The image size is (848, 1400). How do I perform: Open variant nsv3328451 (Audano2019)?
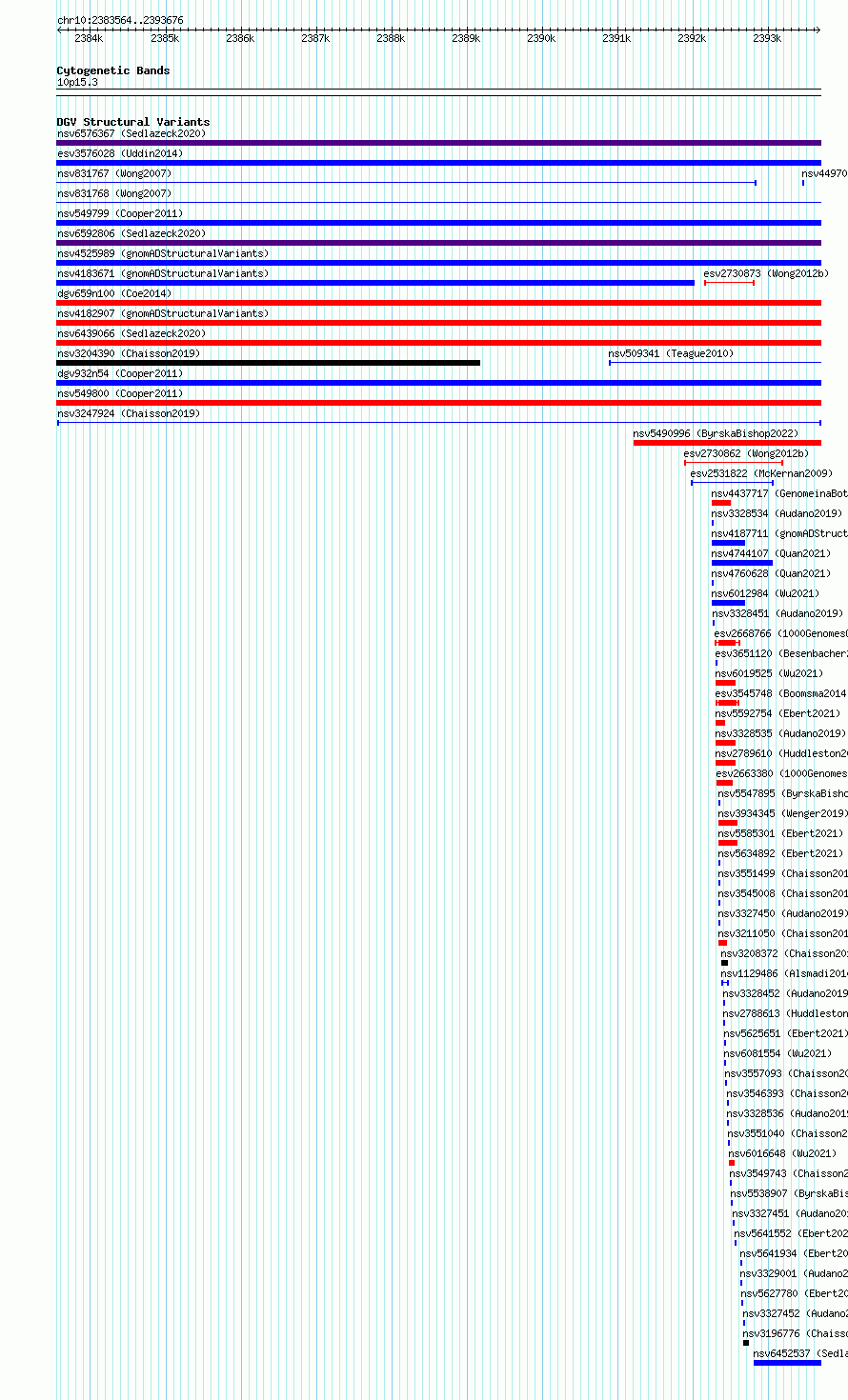tap(777, 613)
